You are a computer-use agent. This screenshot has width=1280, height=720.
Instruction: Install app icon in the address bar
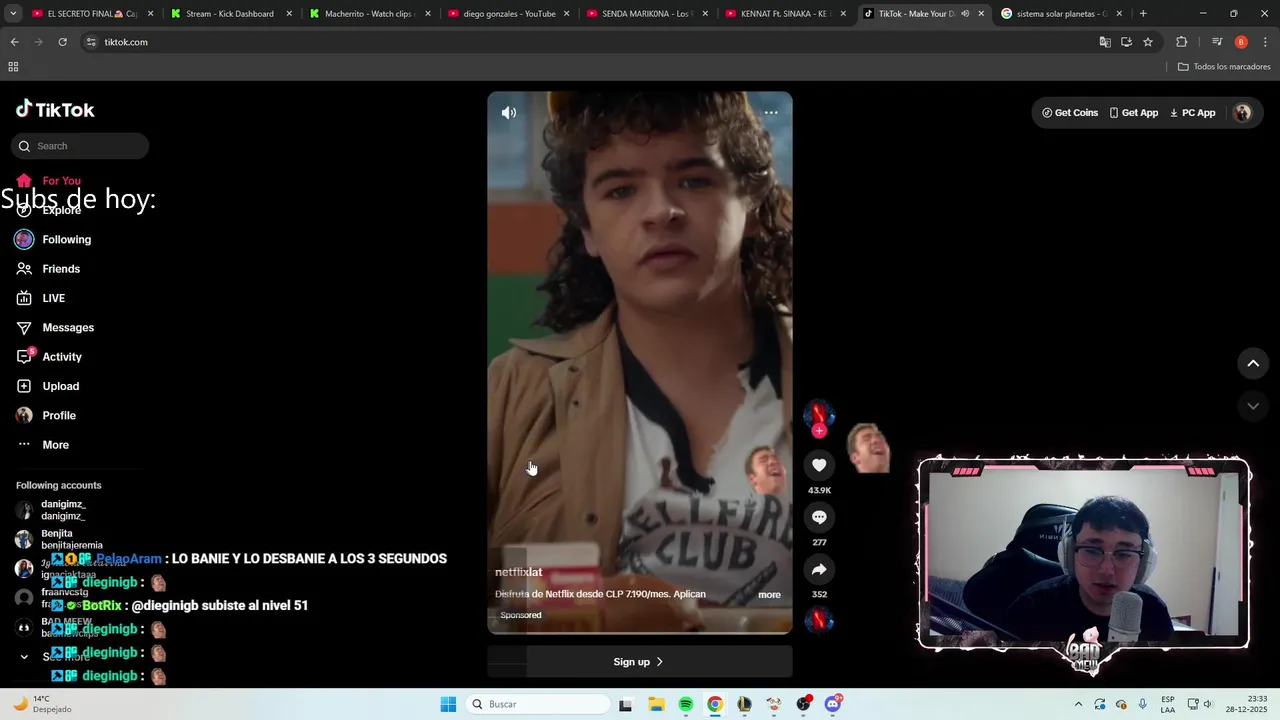point(1126,42)
